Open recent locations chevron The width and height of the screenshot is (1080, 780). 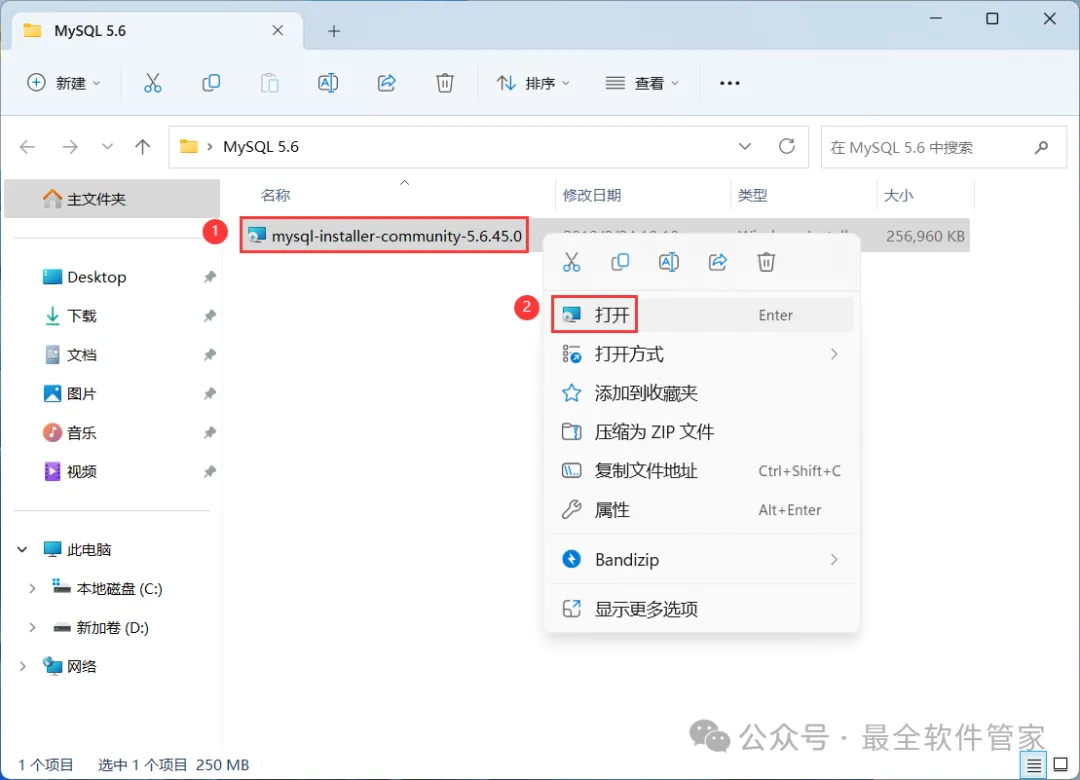point(107,147)
